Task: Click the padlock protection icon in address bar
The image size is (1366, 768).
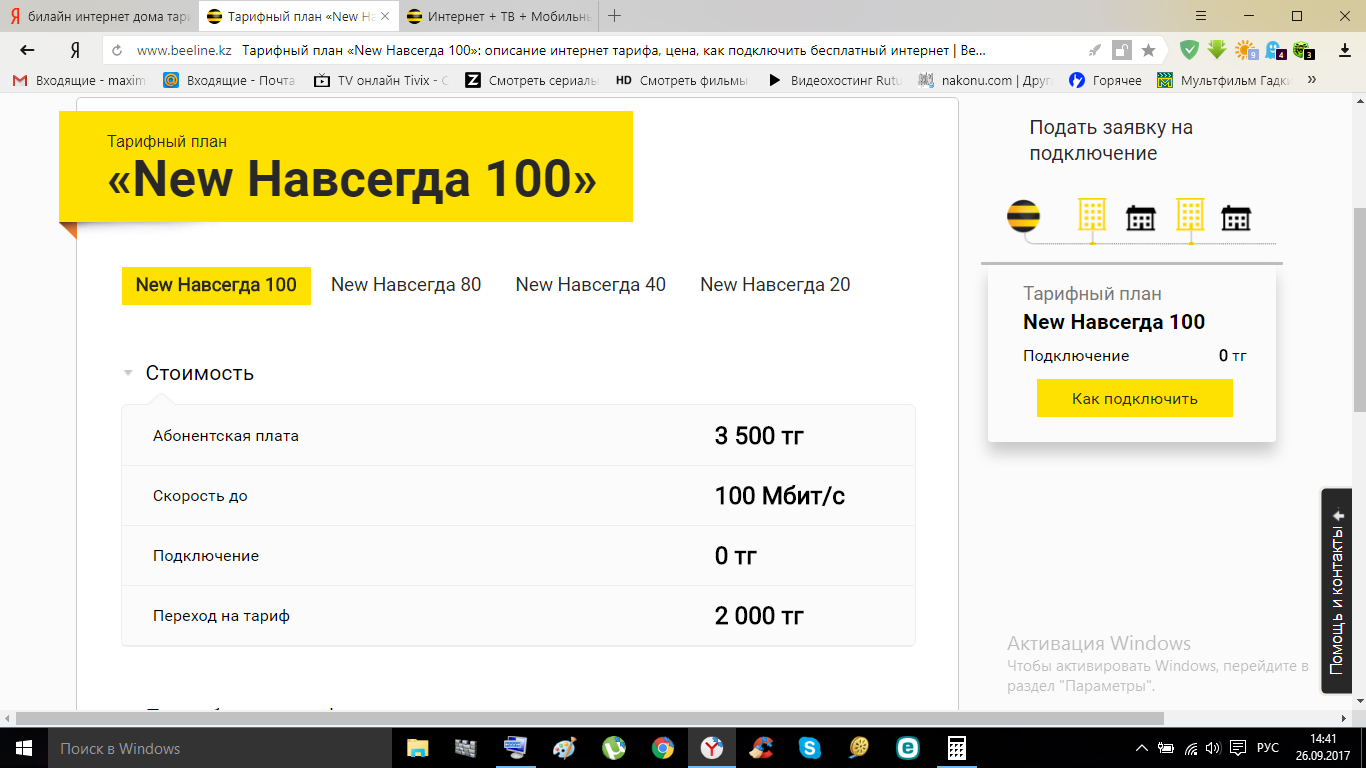Action: 1122,50
